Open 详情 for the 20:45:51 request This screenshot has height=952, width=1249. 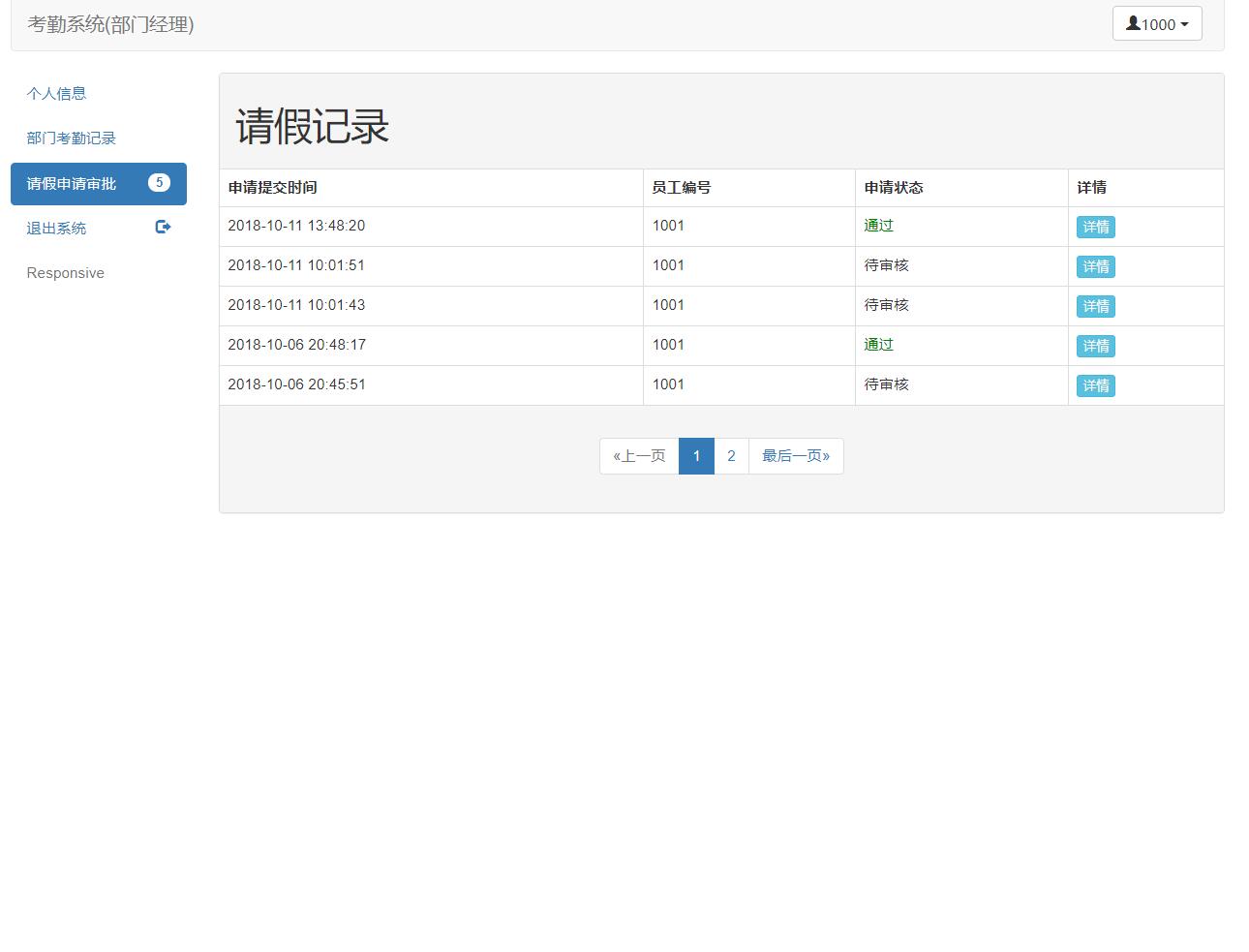click(1095, 385)
